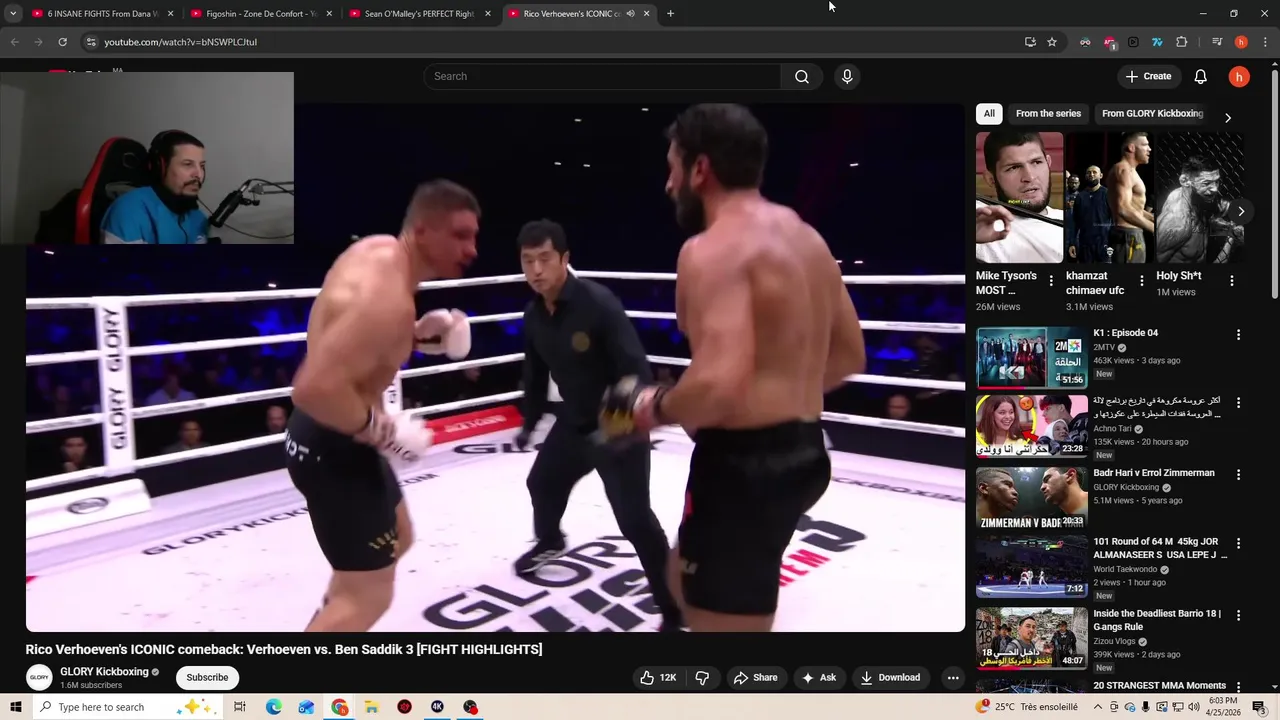
Task: Open Chrome profile avatar in toolbar
Action: point(1241,42)
